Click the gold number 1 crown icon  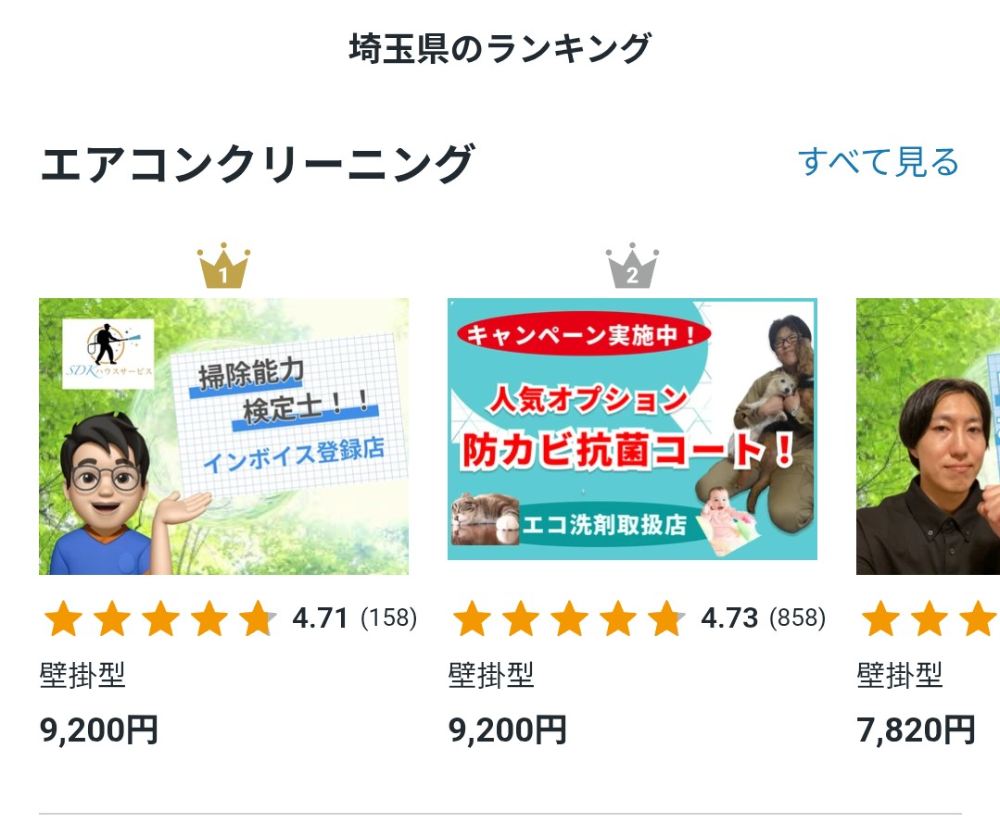tap(224, 267)
